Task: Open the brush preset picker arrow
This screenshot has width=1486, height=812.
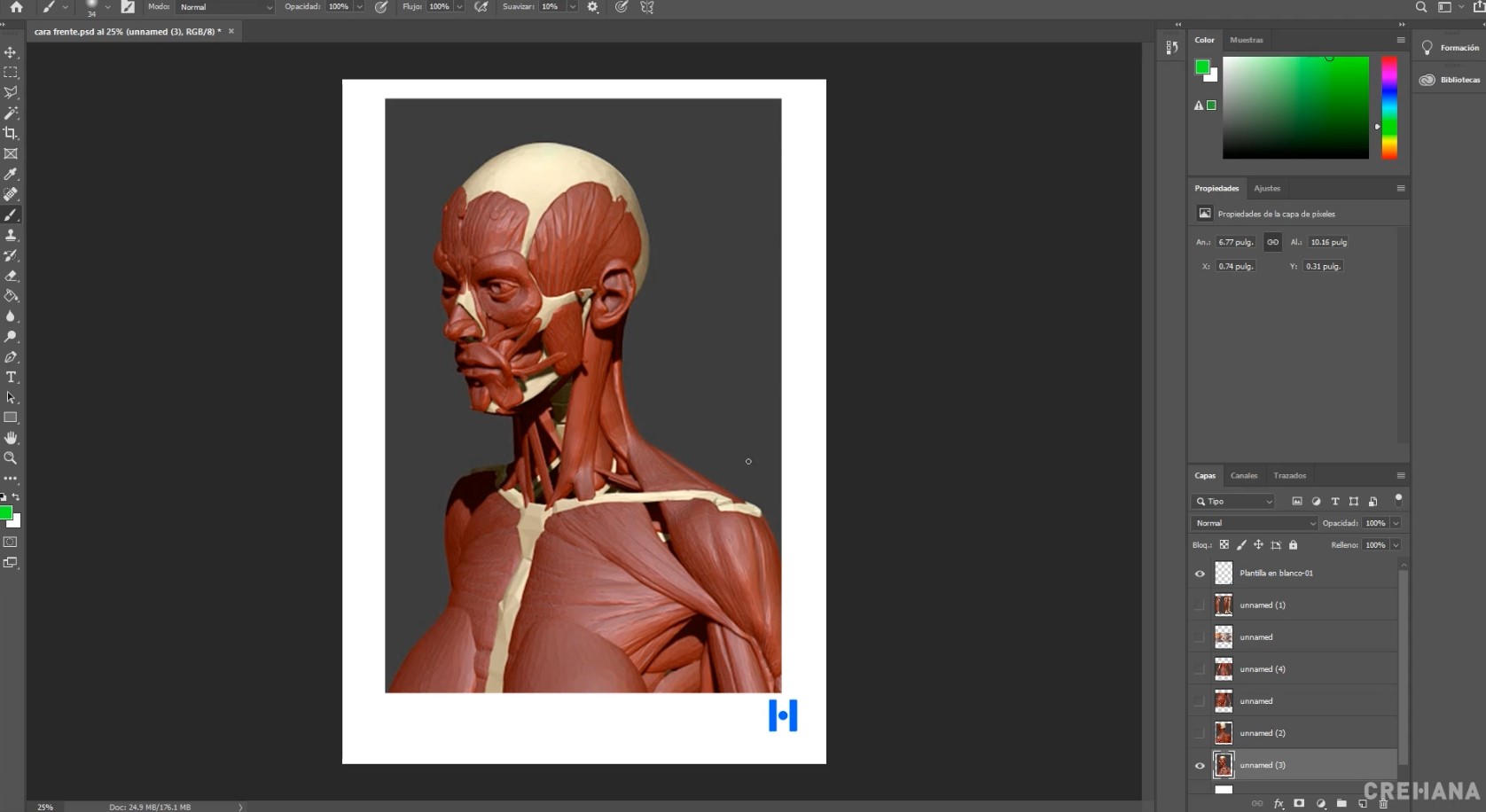Action: coord(107,7)
